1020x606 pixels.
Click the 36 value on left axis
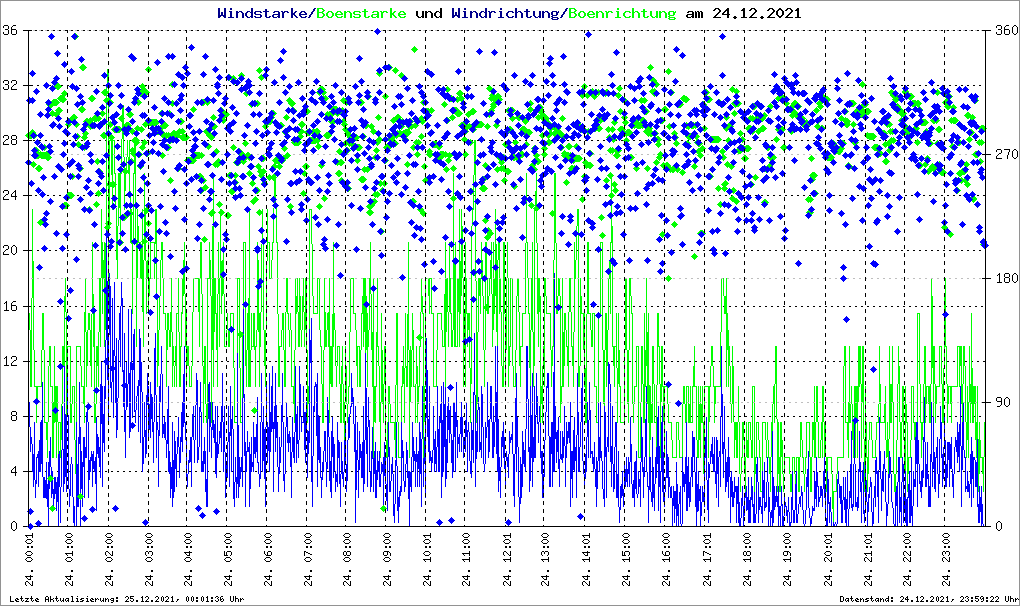pos(9,31)
